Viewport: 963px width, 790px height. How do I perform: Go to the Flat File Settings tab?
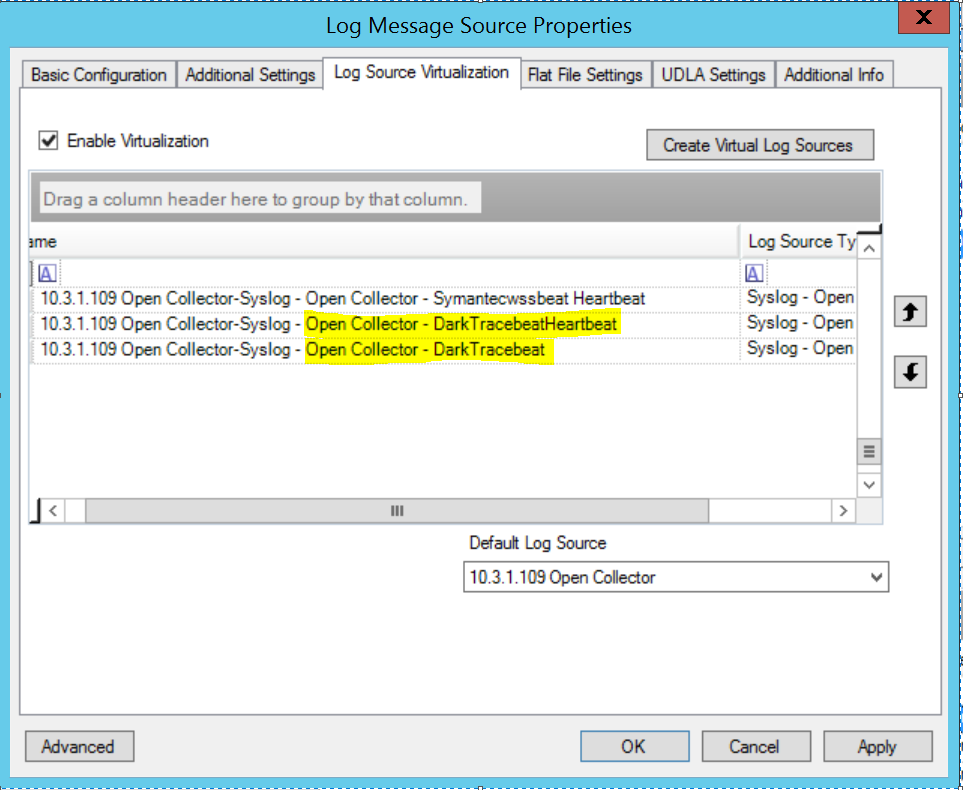pos(585,75)
